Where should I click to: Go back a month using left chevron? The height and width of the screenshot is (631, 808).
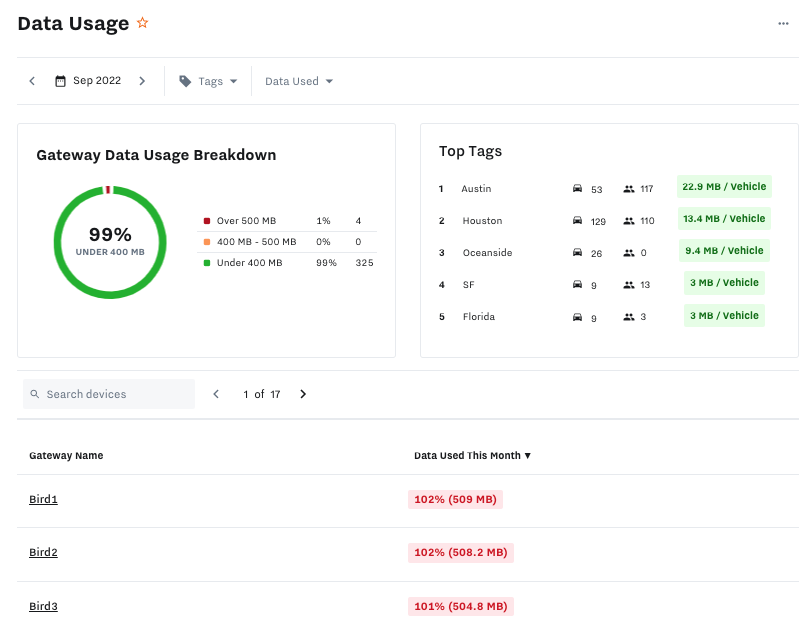point(32,80)
